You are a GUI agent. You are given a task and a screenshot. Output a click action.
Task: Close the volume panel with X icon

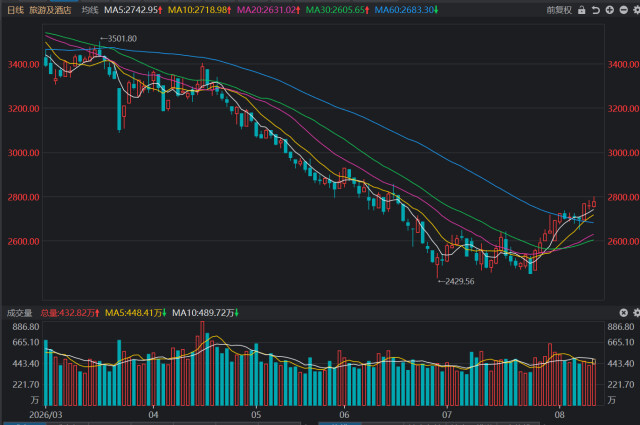[x=623, y=313]
